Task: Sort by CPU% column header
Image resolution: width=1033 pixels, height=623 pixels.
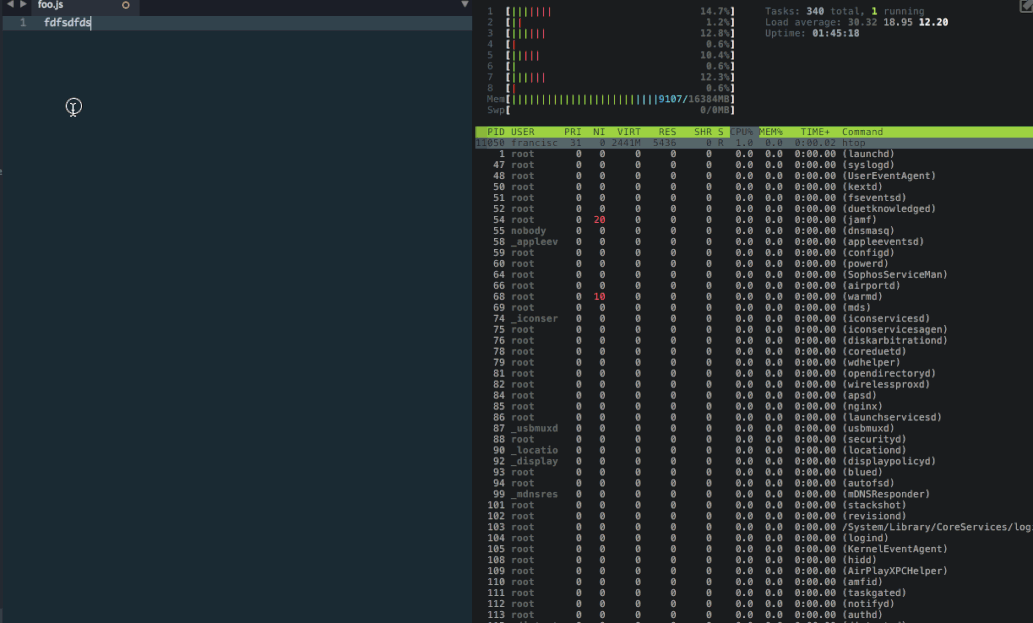Action: pyautogui.click(x=741, y=132)
